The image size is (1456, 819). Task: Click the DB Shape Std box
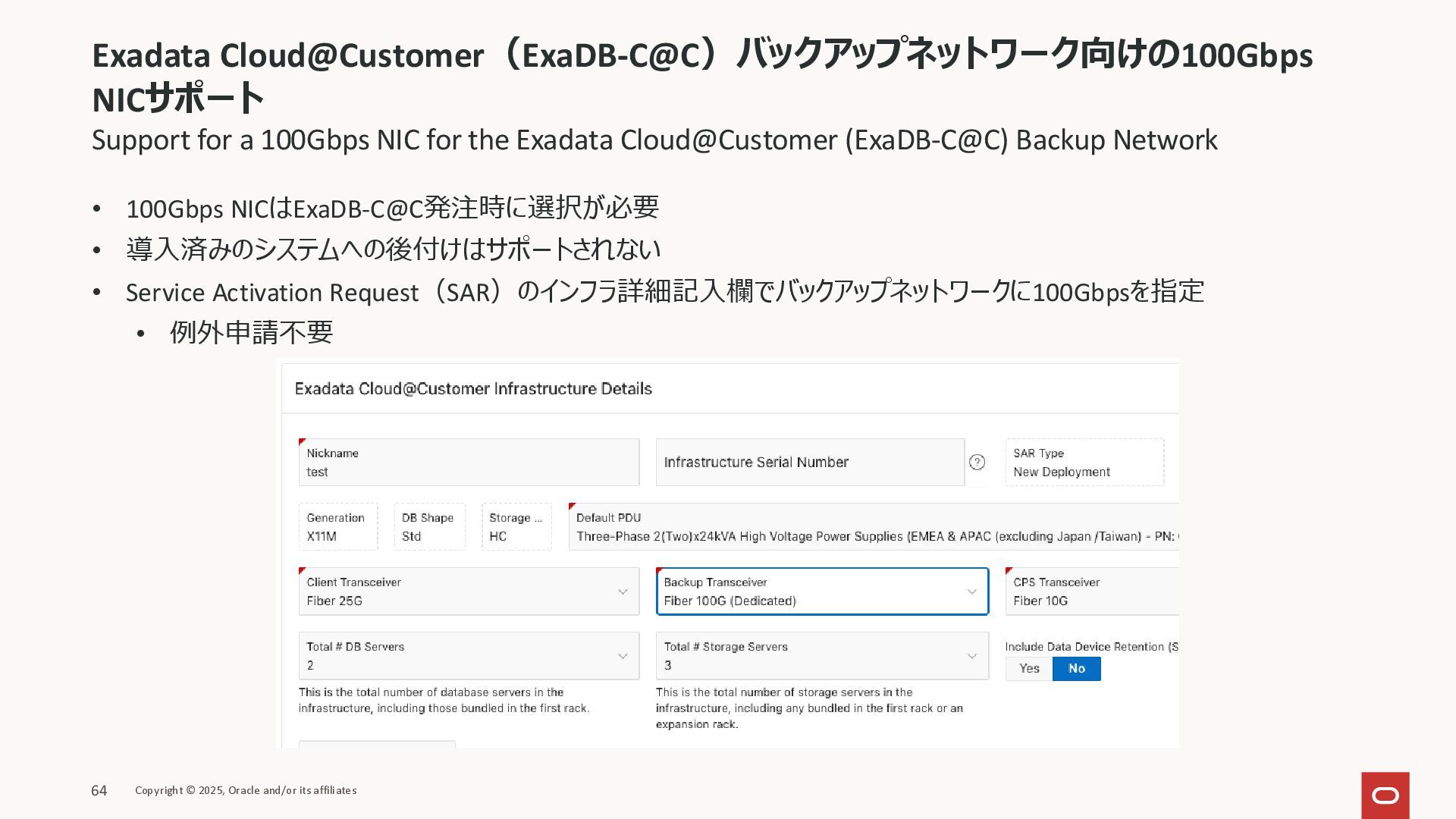[429, 527]
